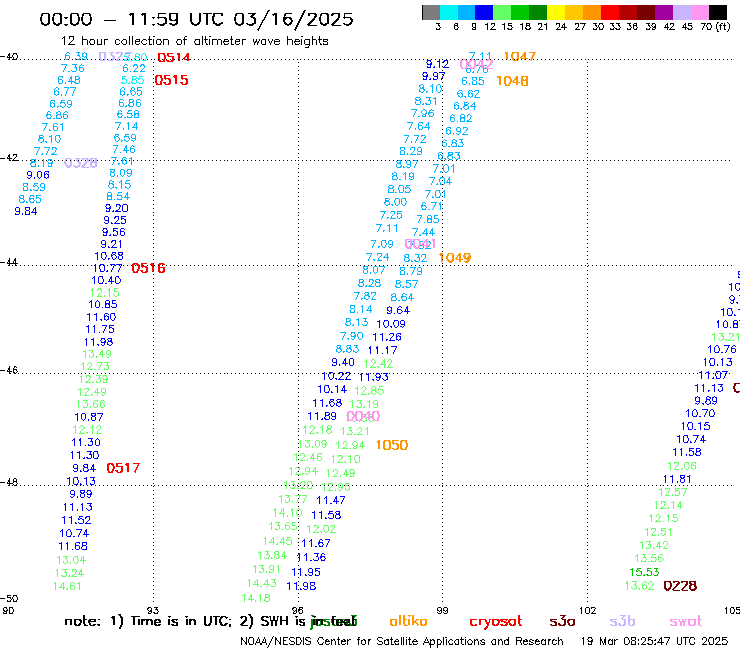740x650 pixels.
Task: Click the '00:00 – 11:59 UTC 03/16/2025' title
Action: (x=196, y=19)
